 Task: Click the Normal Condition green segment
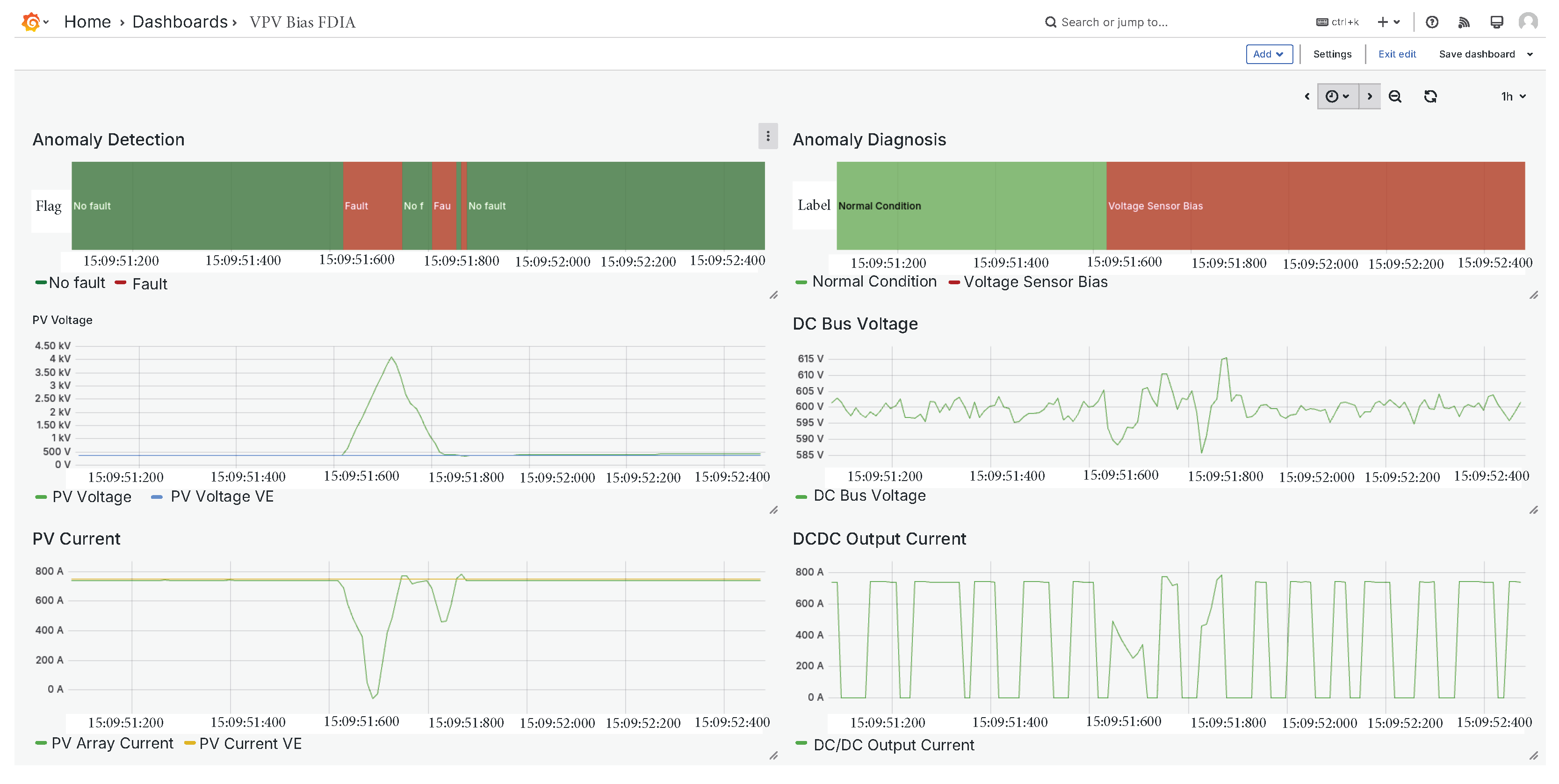tap(971, 206)
